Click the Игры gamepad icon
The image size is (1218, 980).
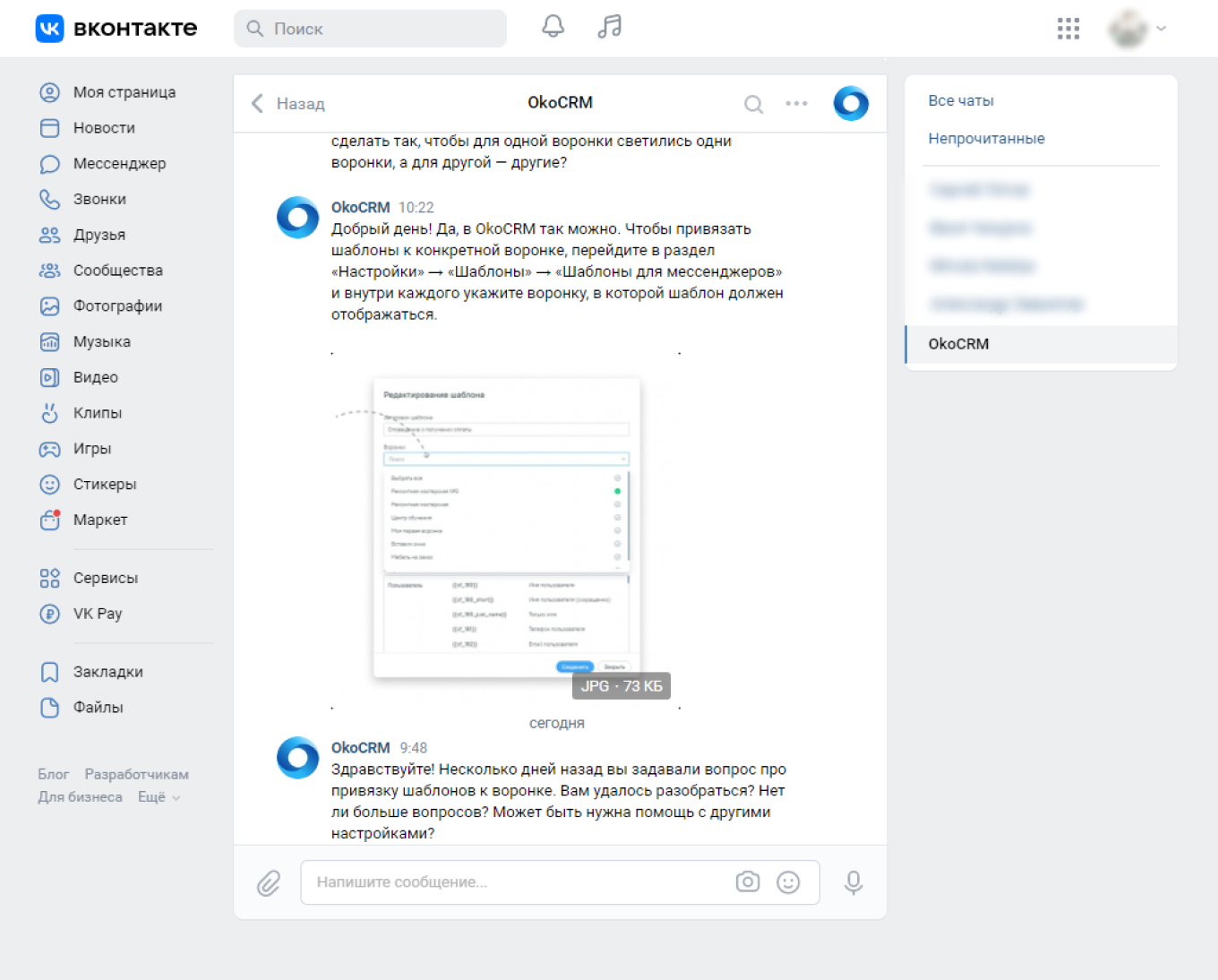(x=50, y=449)
